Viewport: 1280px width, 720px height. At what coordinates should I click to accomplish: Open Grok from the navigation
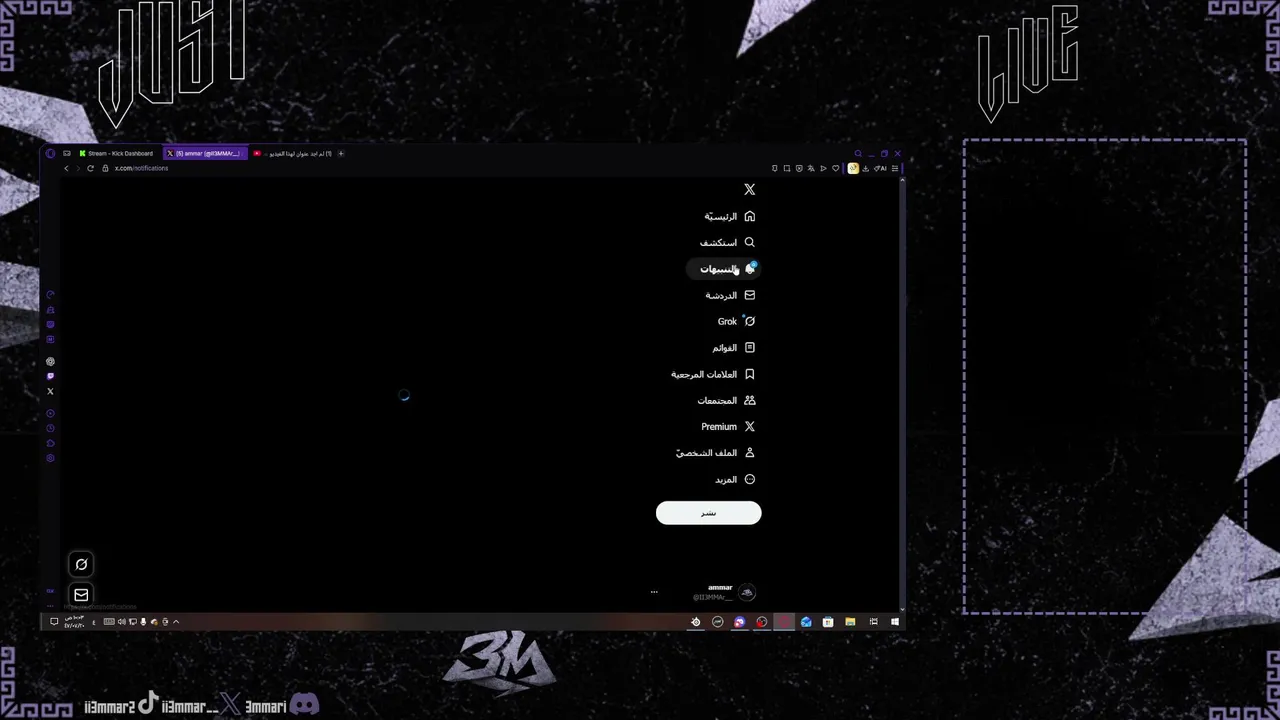(x=736, y=321)
